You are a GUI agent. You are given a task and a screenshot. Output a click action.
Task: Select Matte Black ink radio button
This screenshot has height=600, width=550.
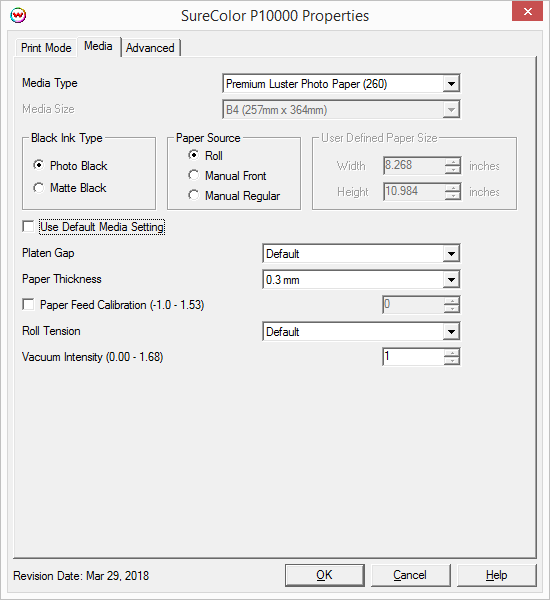38,188
